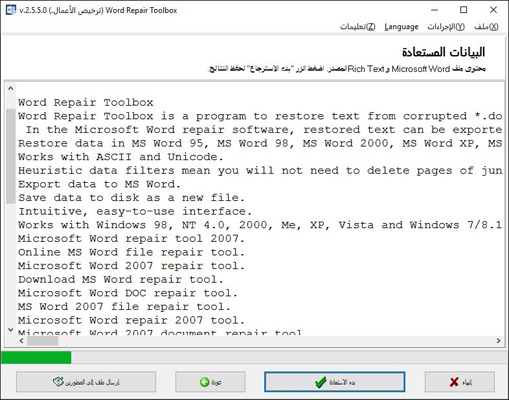The width and height of the screenshot is (509, 400).
Task: Click the horizontal scrollbar left arrow
Action: point(22,341)
